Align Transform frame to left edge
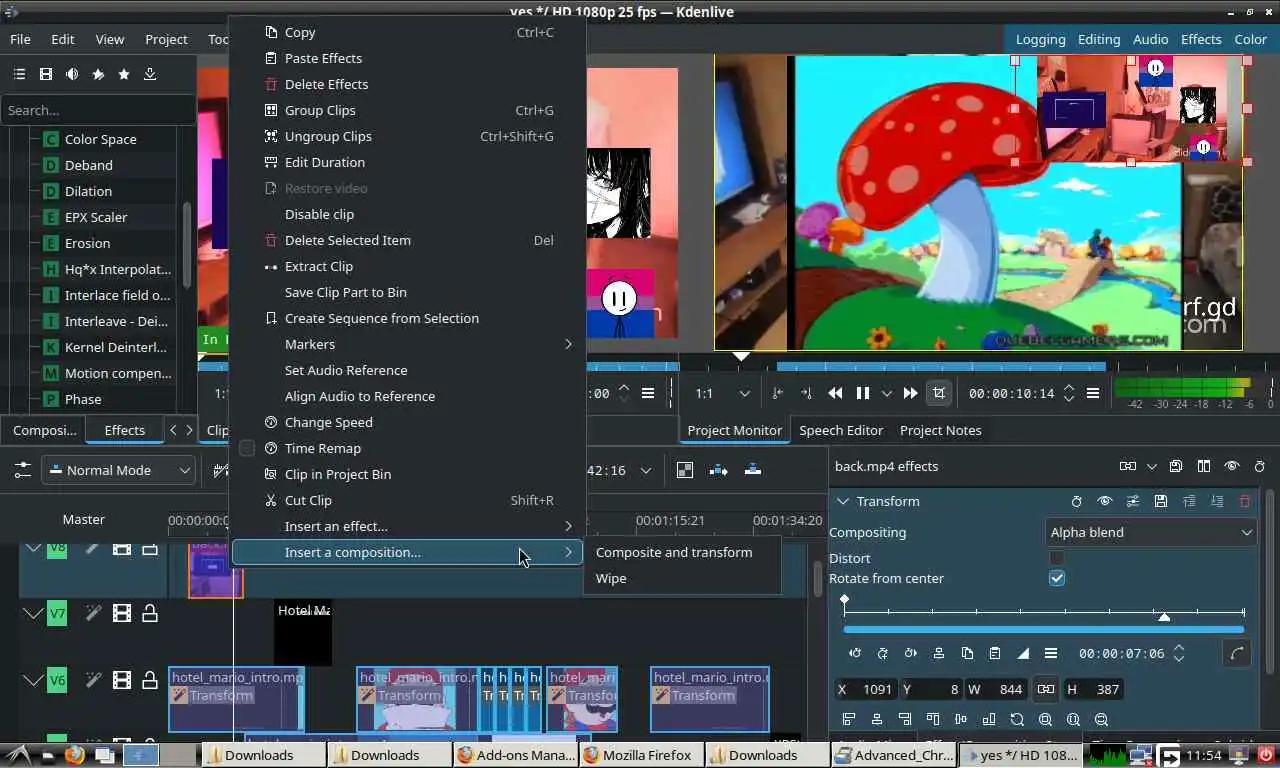Viewport: 1280px width, 768px height. [849, 719]
